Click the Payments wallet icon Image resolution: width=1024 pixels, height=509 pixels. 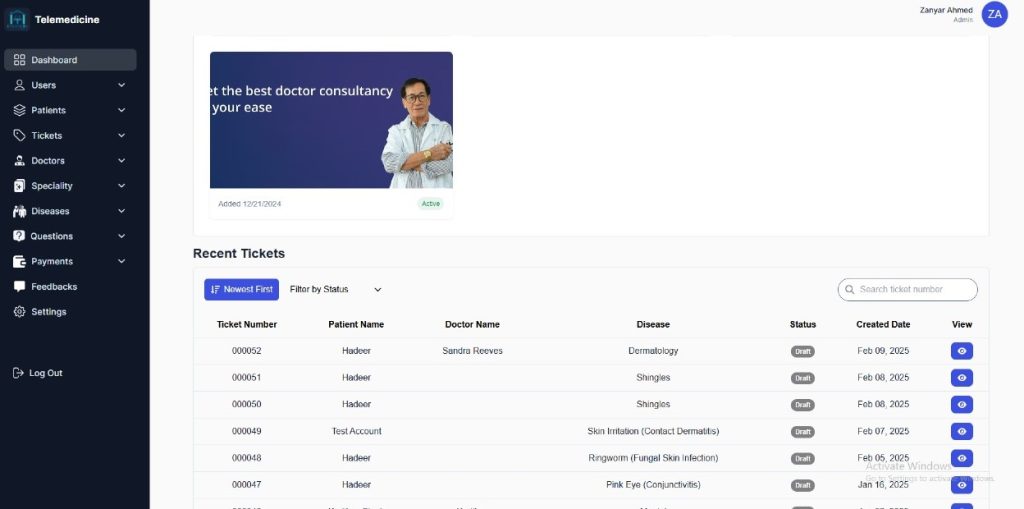click(x=19, y=262)
